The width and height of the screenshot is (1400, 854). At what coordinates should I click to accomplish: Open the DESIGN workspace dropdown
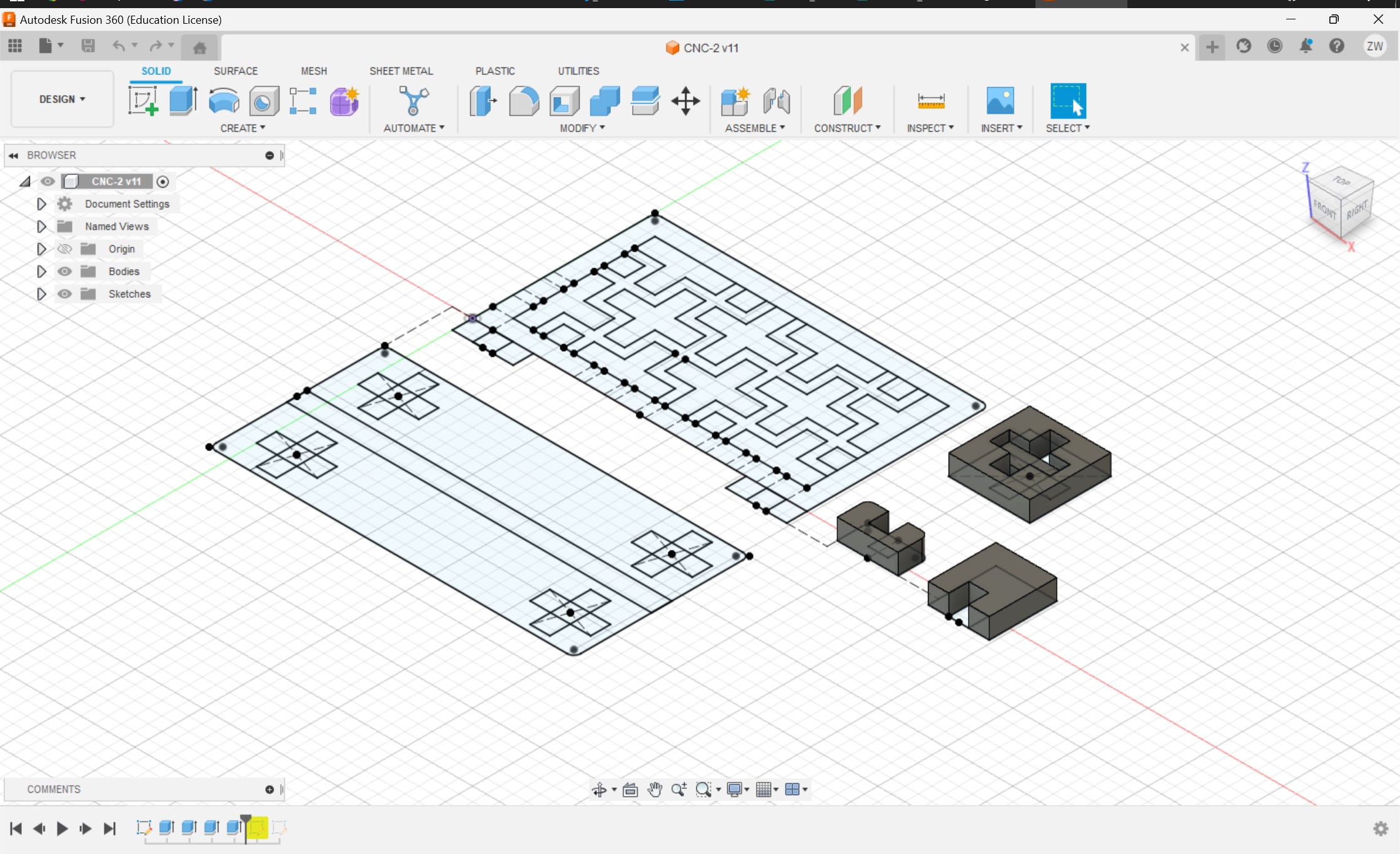(62, 99)
